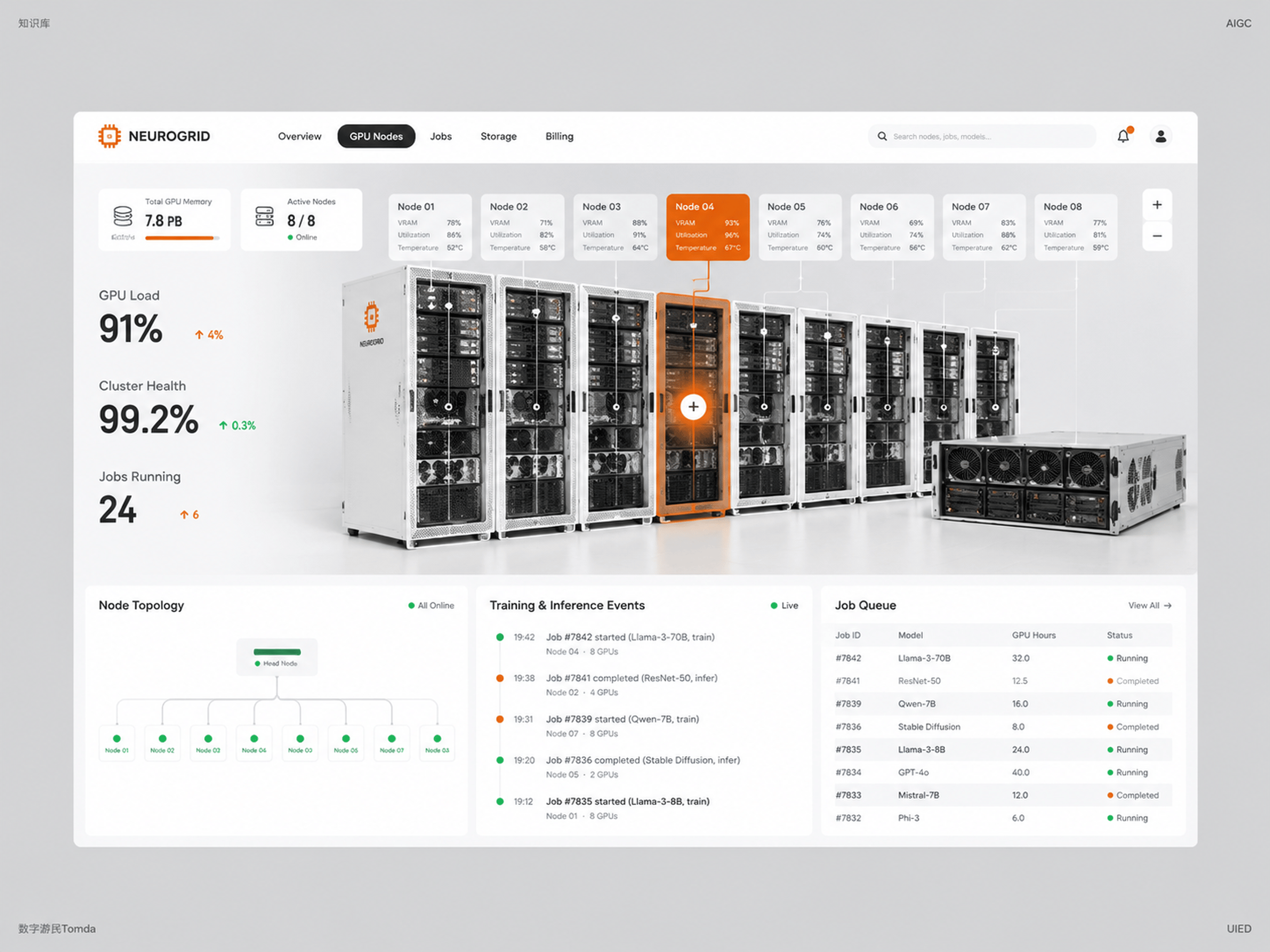Screen dimensions: 1270x952
Task: Focus the search nodes, jobs, models field
Action: [x=982, y=136]
